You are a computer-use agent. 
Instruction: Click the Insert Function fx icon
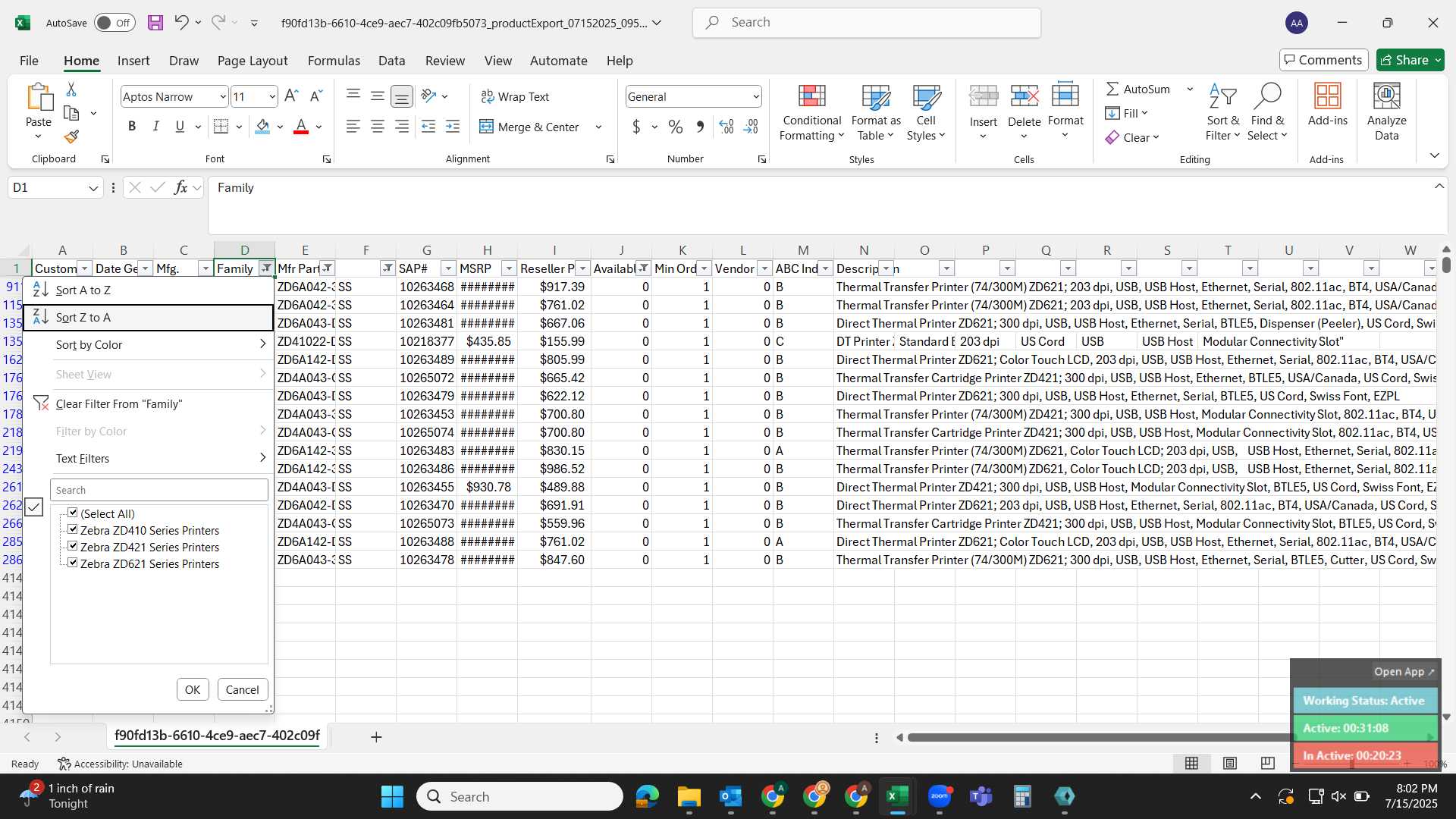(x=180, y=187)
